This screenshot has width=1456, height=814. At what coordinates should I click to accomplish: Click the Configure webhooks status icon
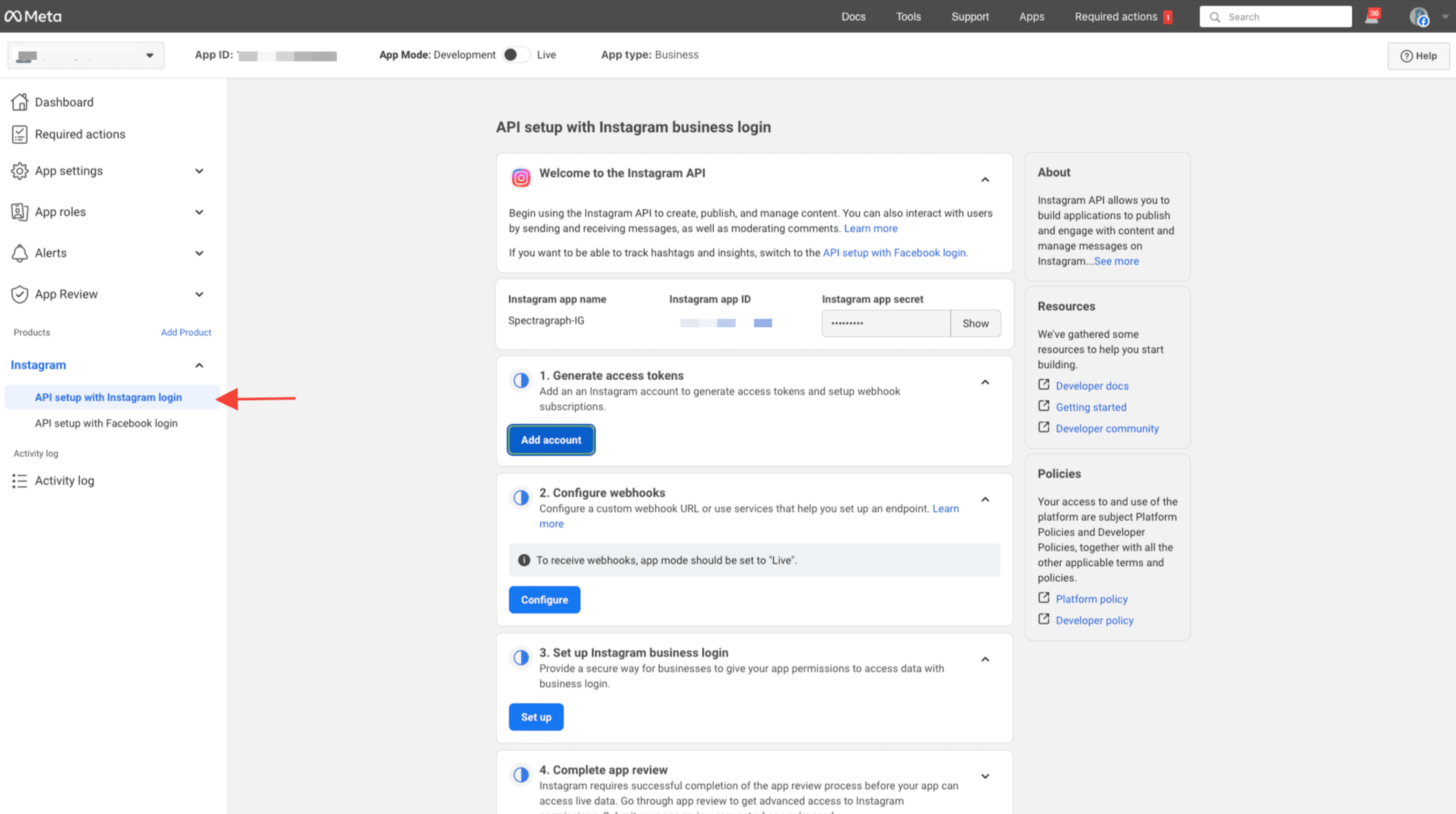[x=521, y=497]
